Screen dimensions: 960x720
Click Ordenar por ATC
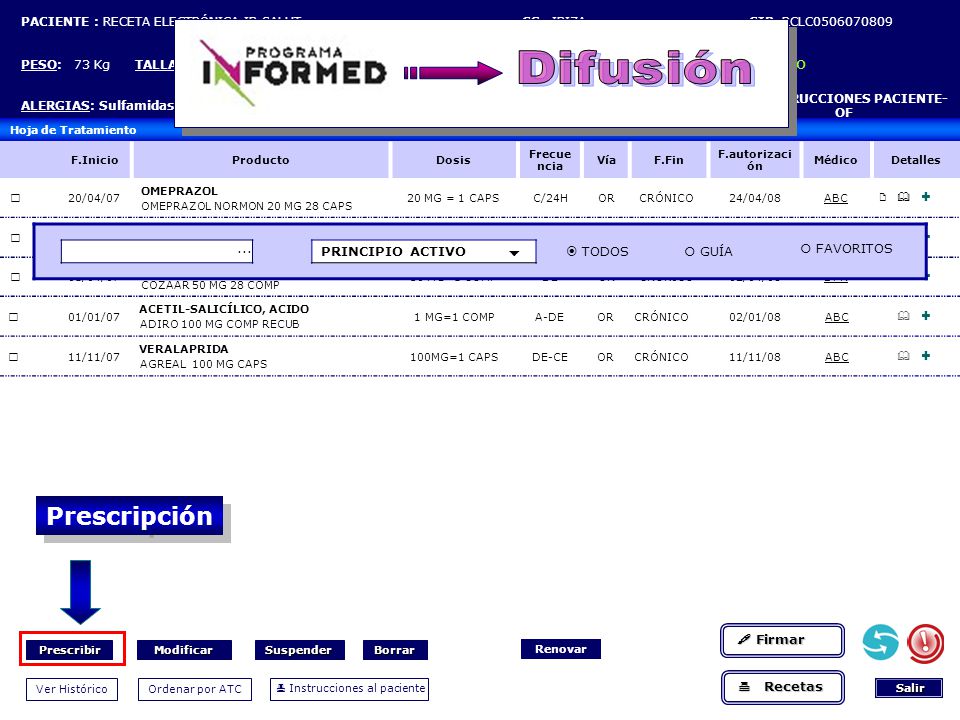(x=195, y=689)
